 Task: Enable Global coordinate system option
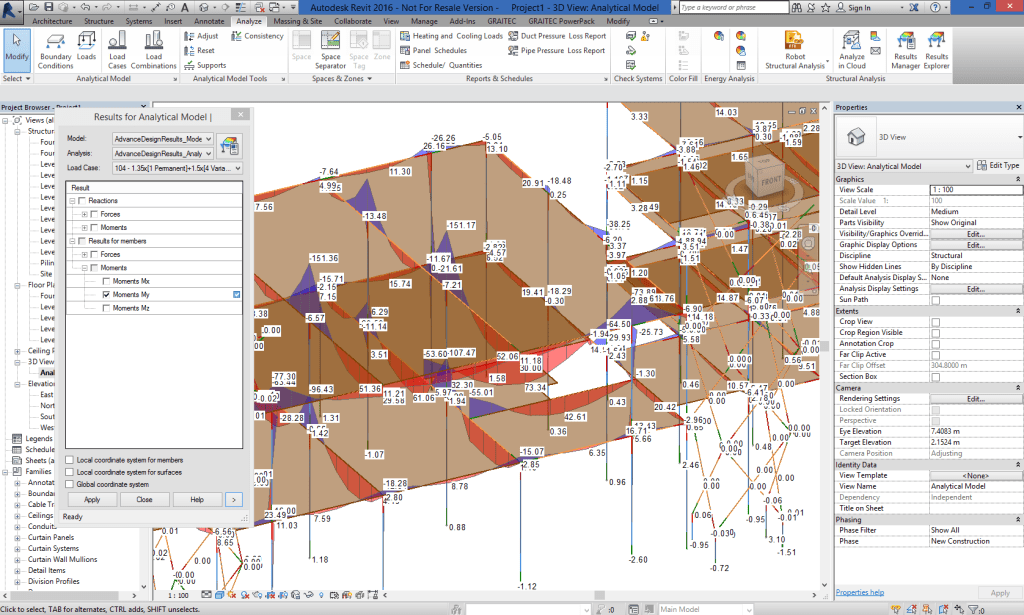coord(69,484)
